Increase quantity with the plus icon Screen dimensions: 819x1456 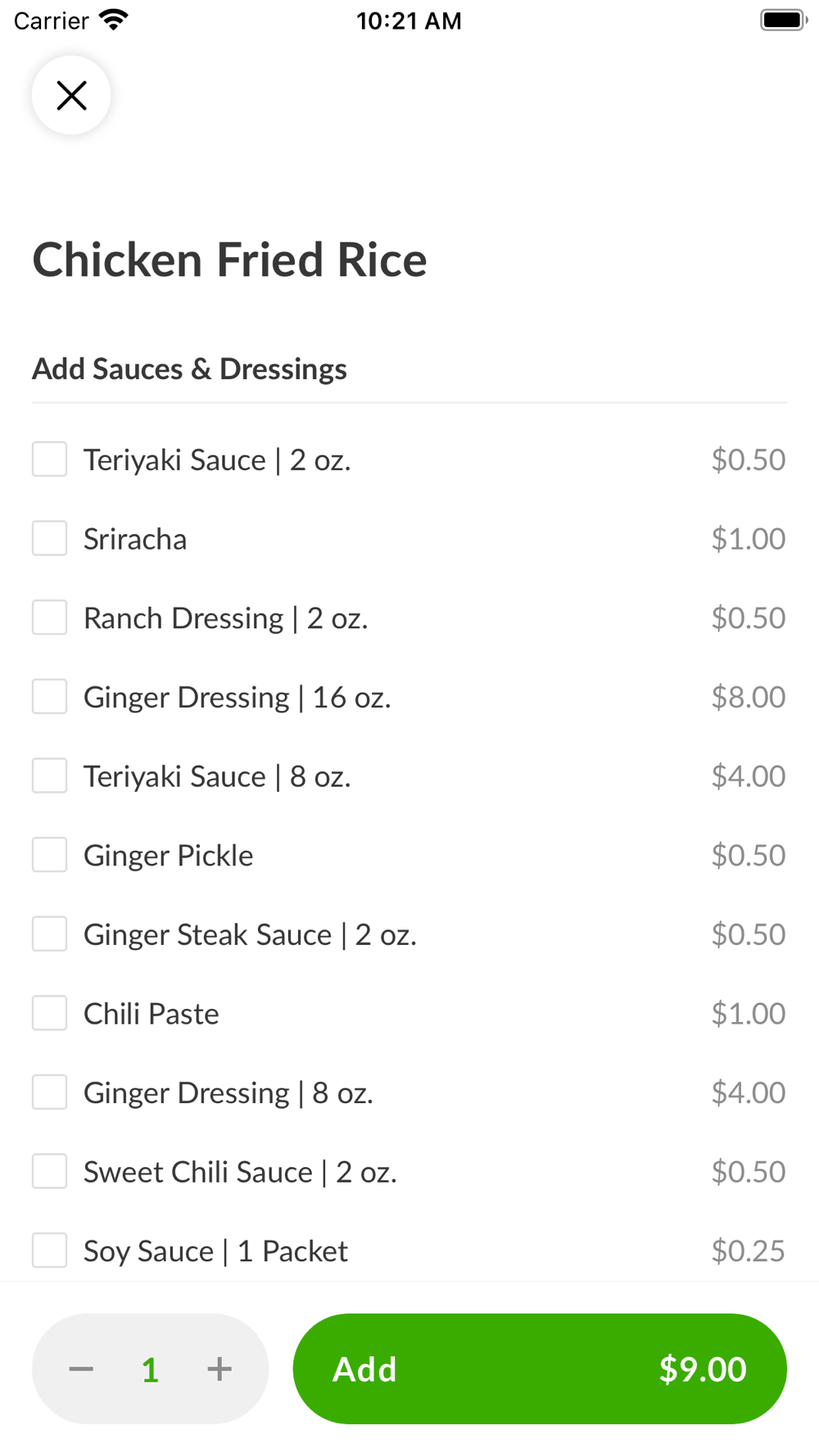[x=219, y=1368]
